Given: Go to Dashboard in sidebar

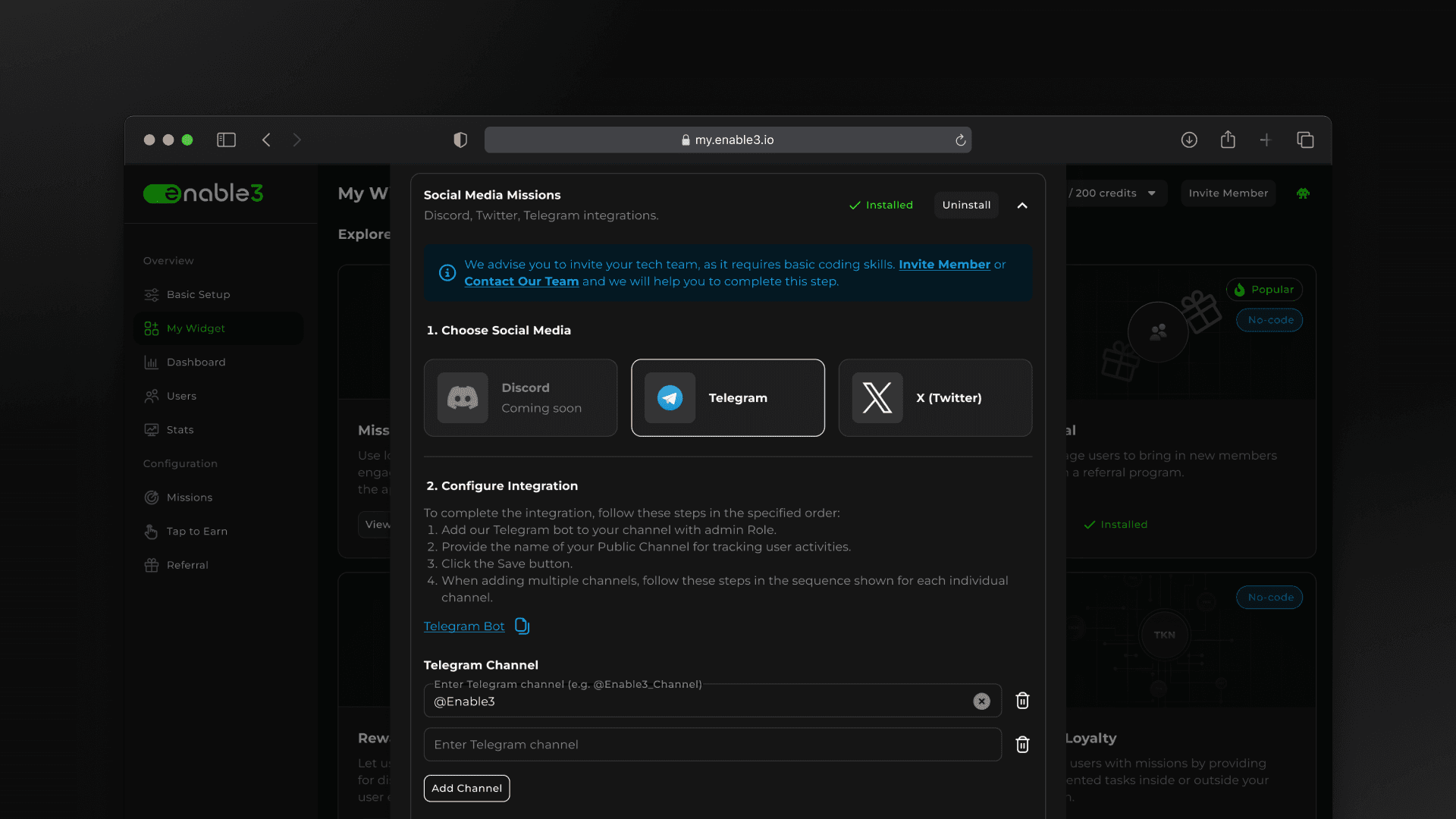Looking at the screenshot, I should 218,362.
